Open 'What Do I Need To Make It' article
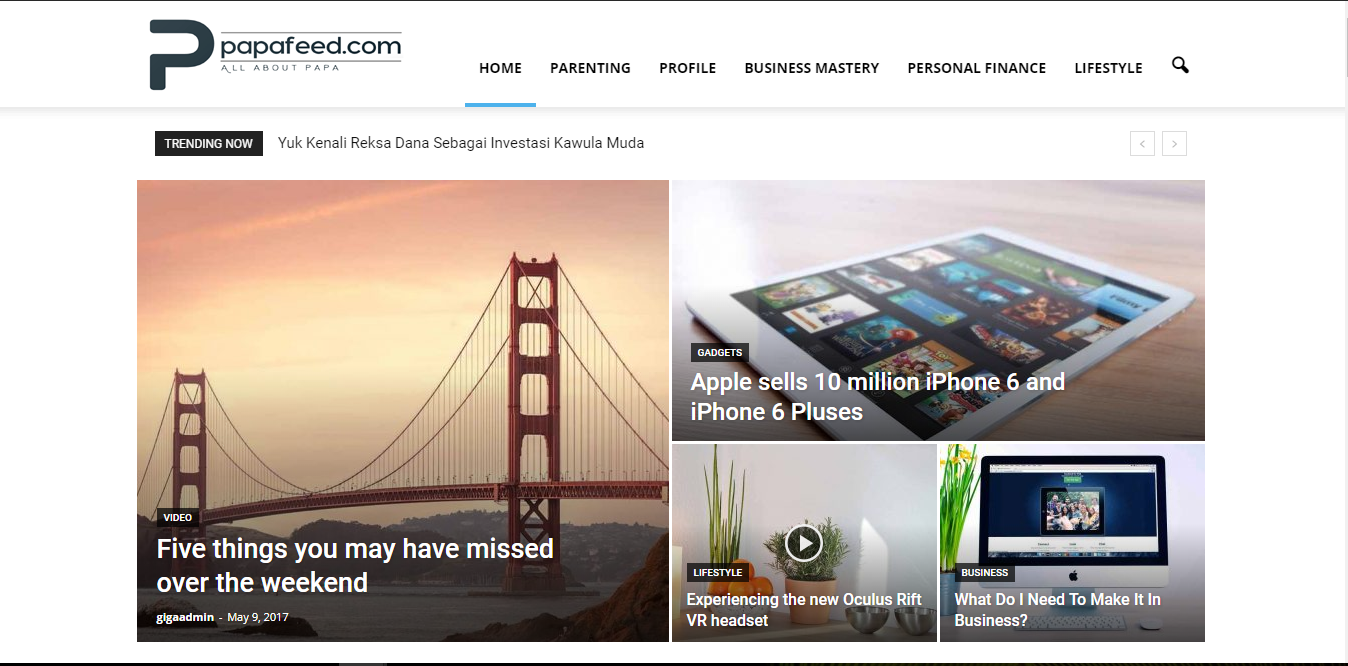 (1057, 610)
